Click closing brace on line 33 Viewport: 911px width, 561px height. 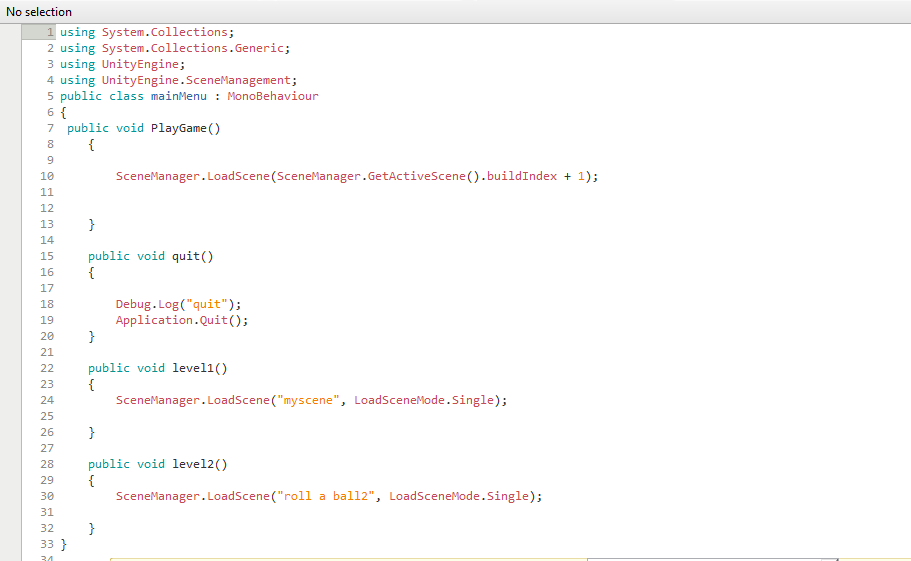[x=64, y=544]
